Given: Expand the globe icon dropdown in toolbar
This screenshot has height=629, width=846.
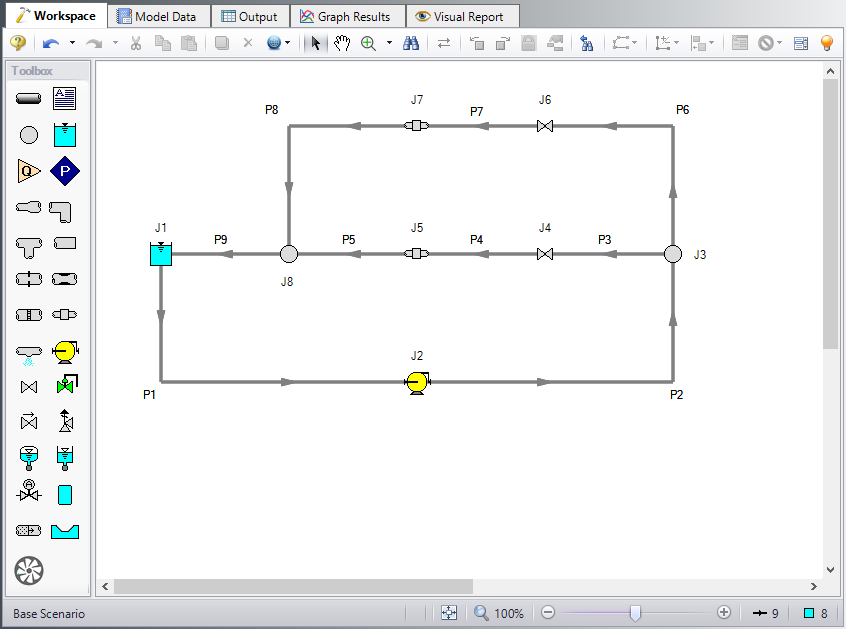Looking at the screenshot, I should (288, 43).
